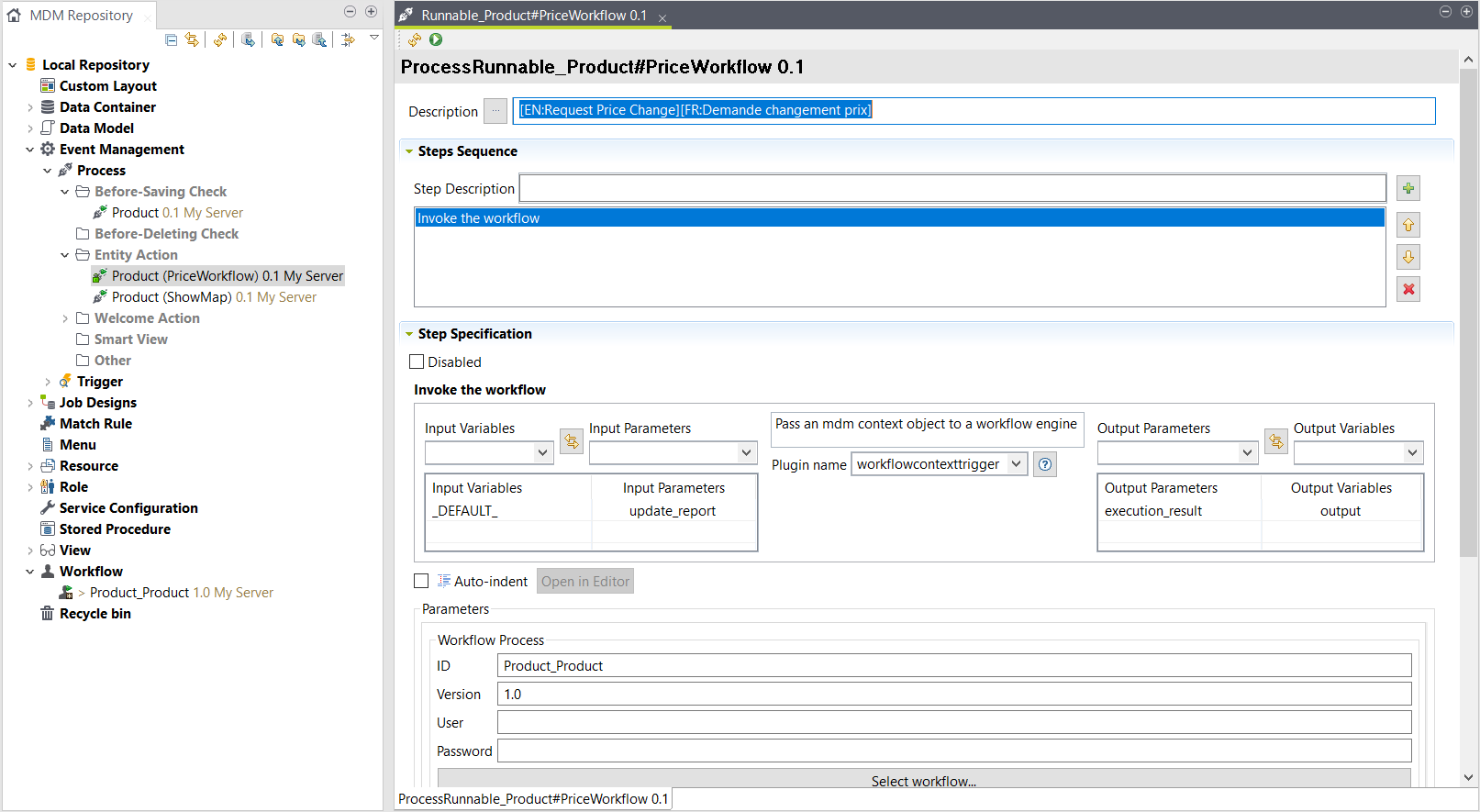The height and width of the screenshot is (812, 1480).
Task: Click into the Step Description field
Action: pyautogui.click(x=951, y=189)
